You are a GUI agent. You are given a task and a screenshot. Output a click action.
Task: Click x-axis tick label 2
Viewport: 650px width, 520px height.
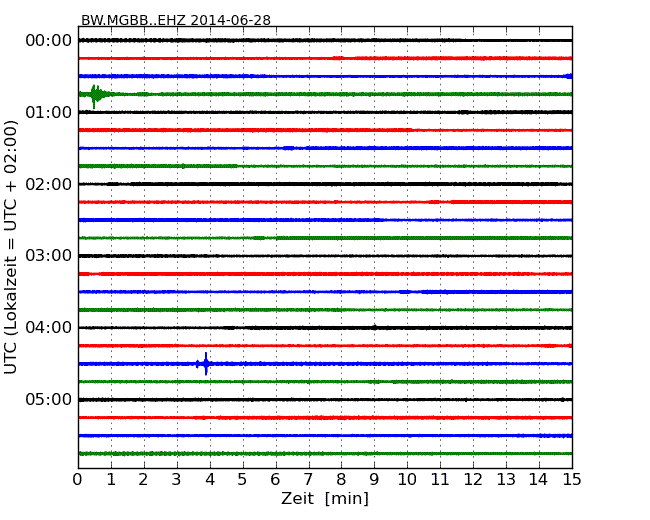[143, 480]
